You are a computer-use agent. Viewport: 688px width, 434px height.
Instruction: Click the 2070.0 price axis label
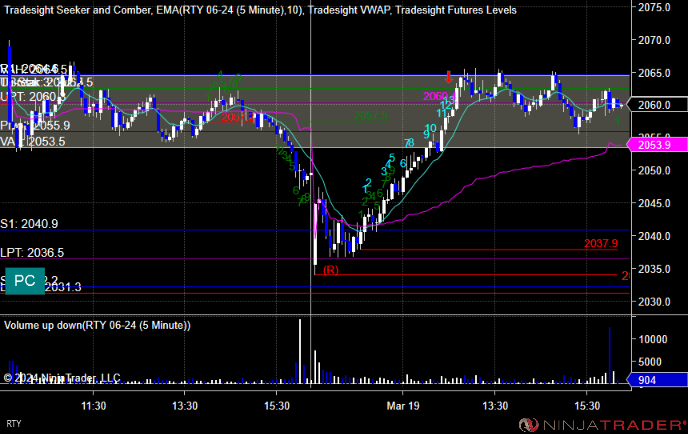pyautogui.click(x=654, y=40)
